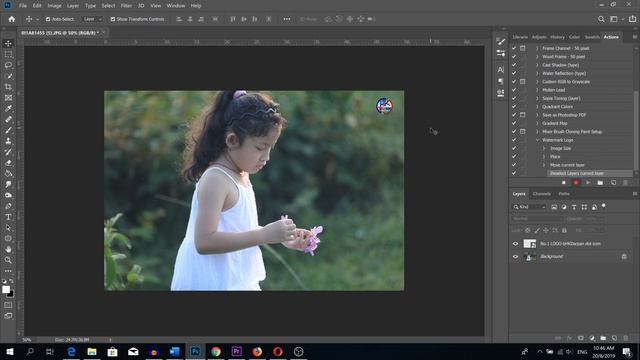Click the Add layer mask icon
Screen dimensions: 640x360
[581, 338]
